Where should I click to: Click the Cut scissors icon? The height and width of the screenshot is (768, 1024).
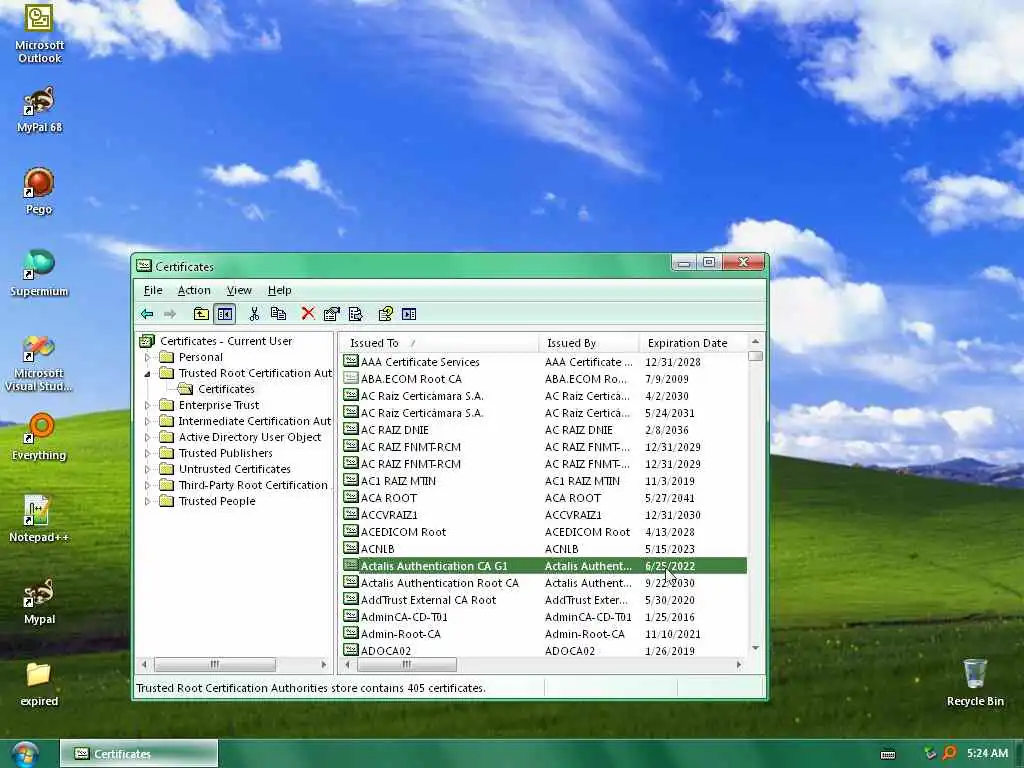(x=254, y=314)
